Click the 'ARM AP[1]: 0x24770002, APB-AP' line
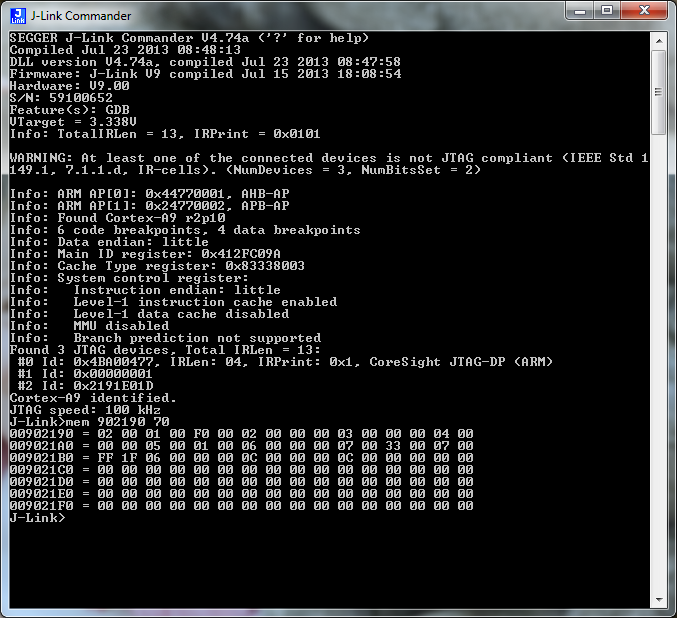 (x=149, y=206)
